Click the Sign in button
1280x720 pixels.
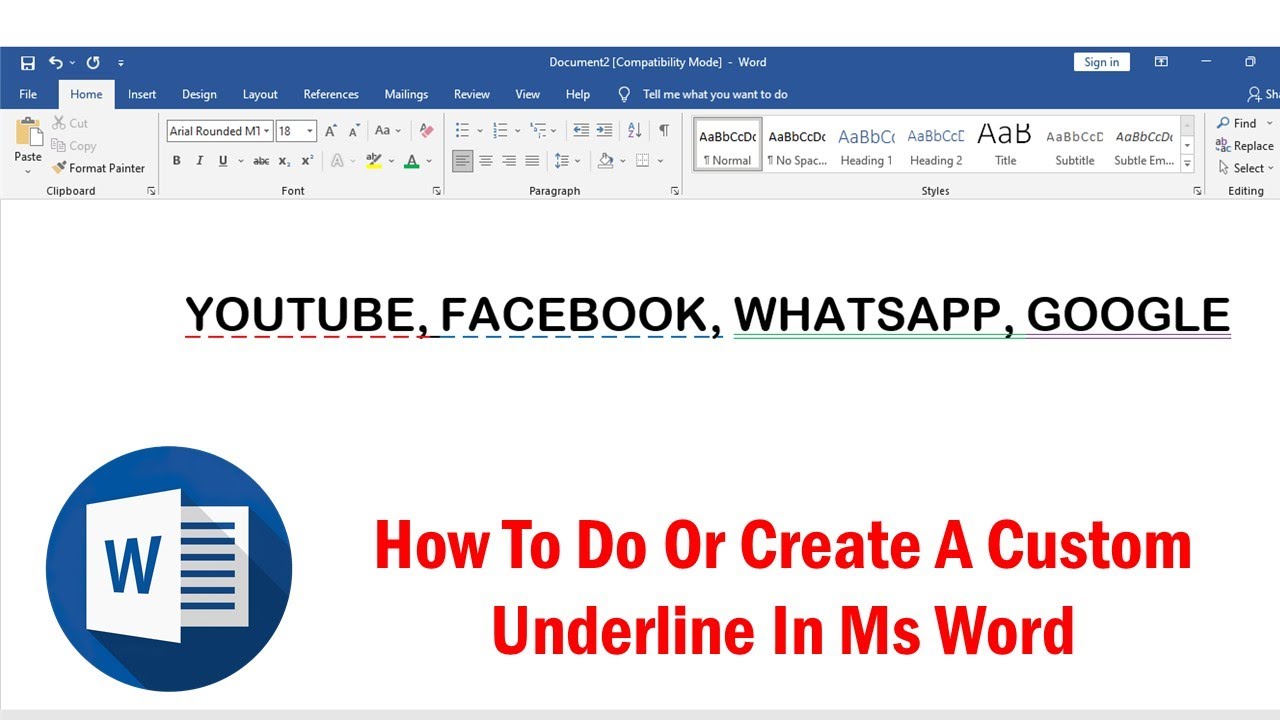pyautogui.click(x=1101, y=62)
